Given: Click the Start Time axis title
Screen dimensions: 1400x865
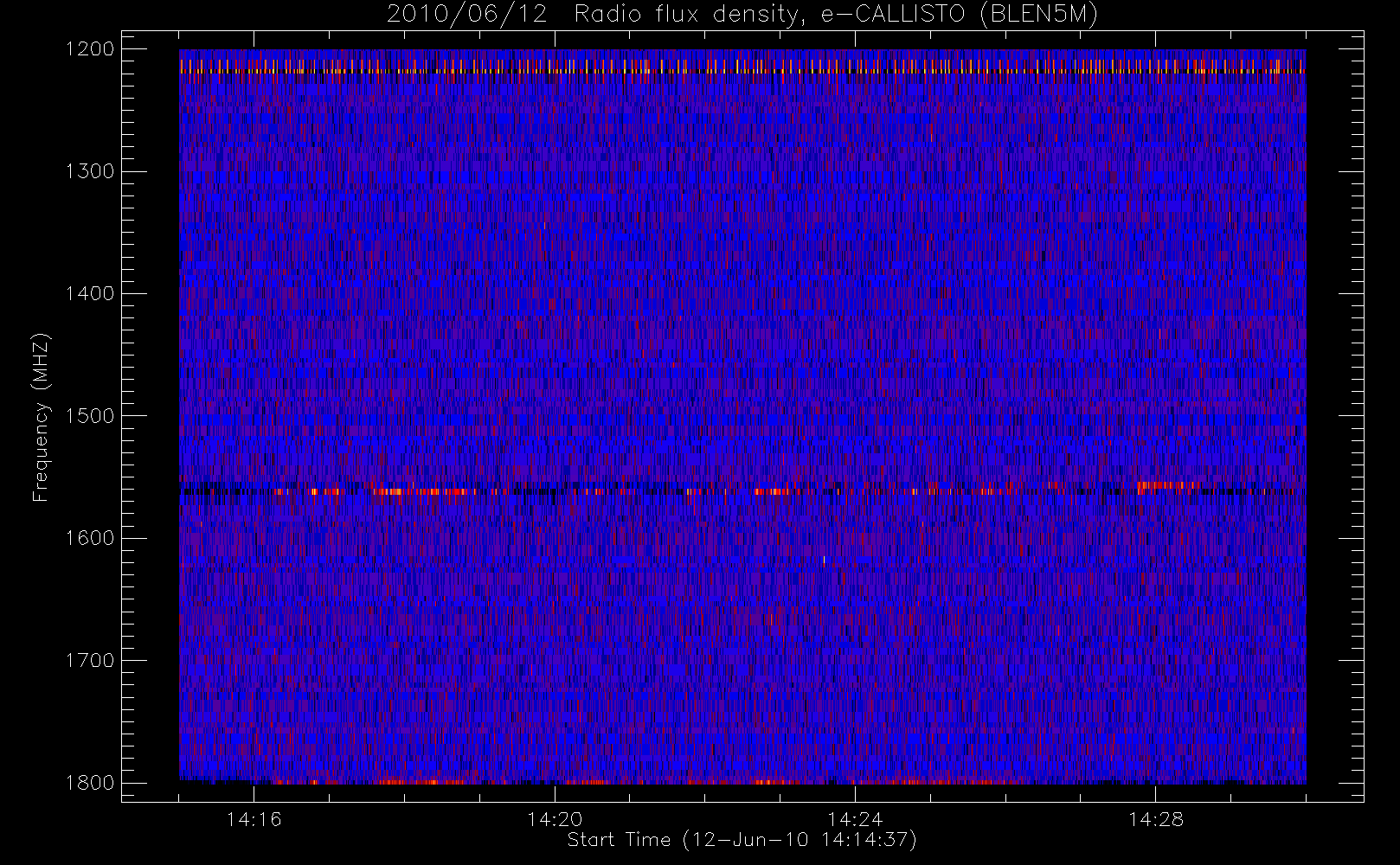Looking at the screenshot, I should (742, 840).
